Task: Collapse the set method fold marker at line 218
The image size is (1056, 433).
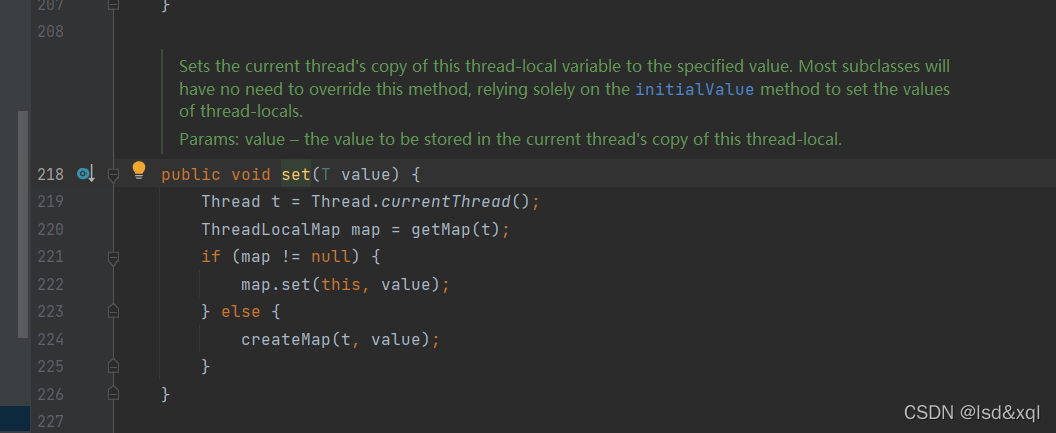Action: tap(113, 175)
